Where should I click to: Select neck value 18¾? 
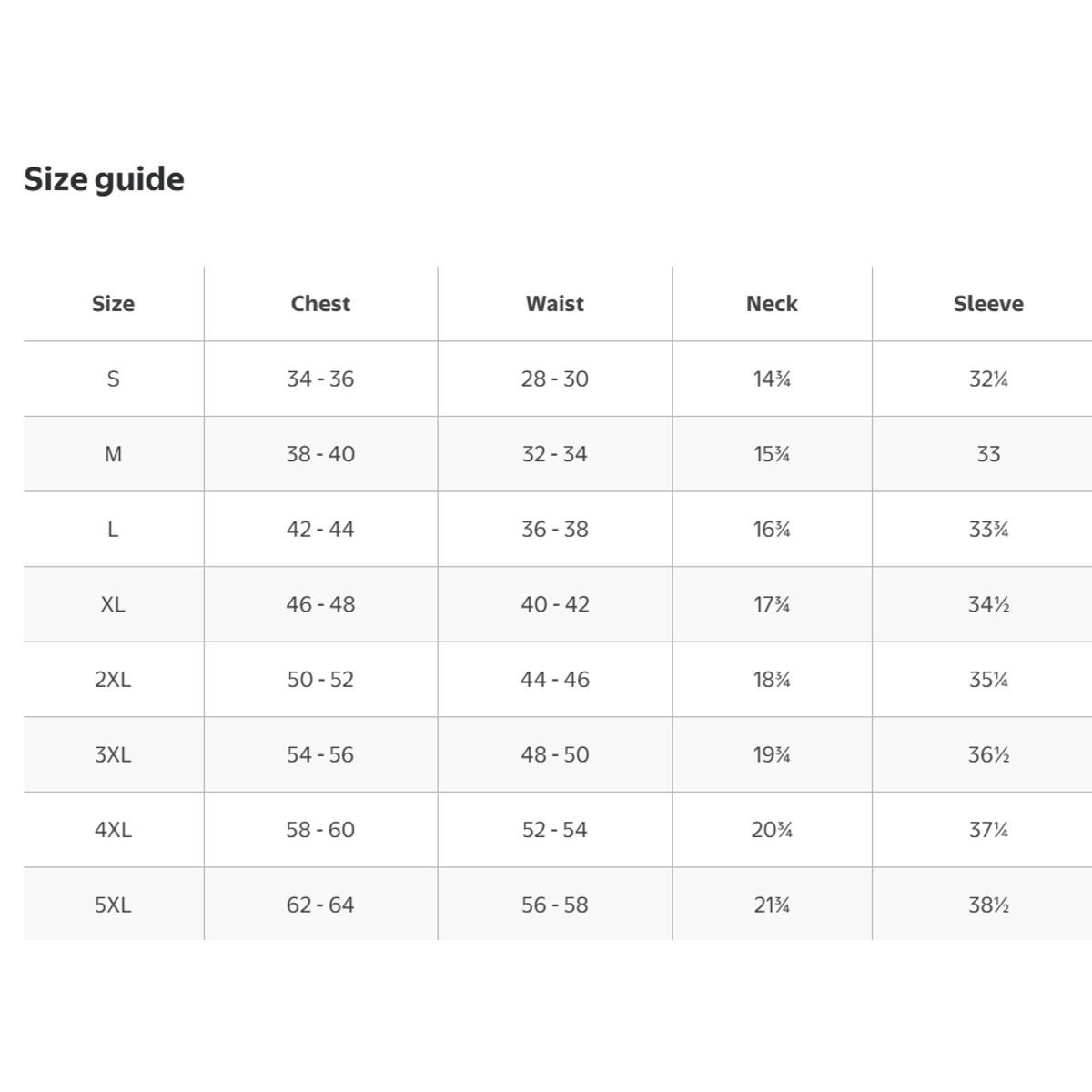[772, 680]
